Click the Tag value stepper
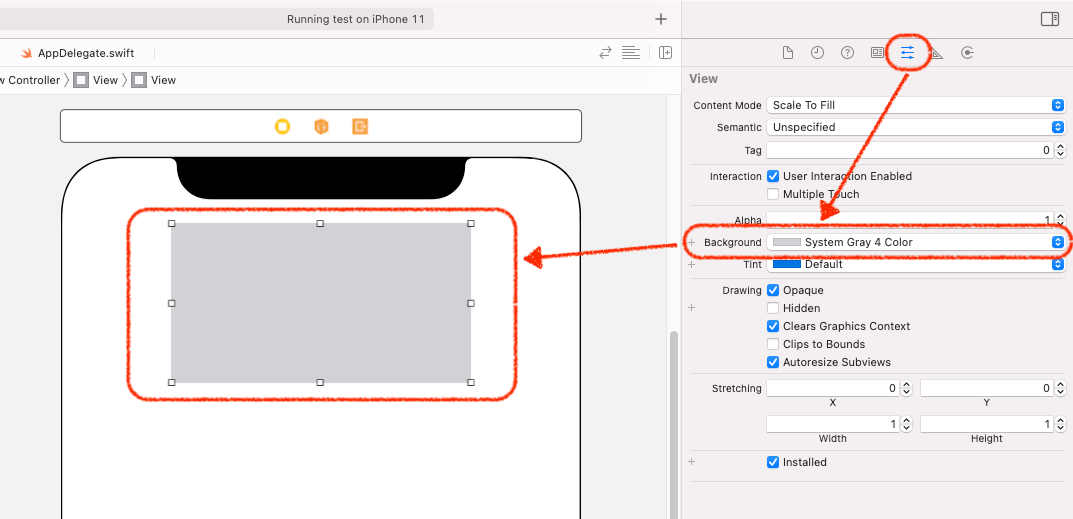This screenshot has width=1073, height=519. [1060, 150]
